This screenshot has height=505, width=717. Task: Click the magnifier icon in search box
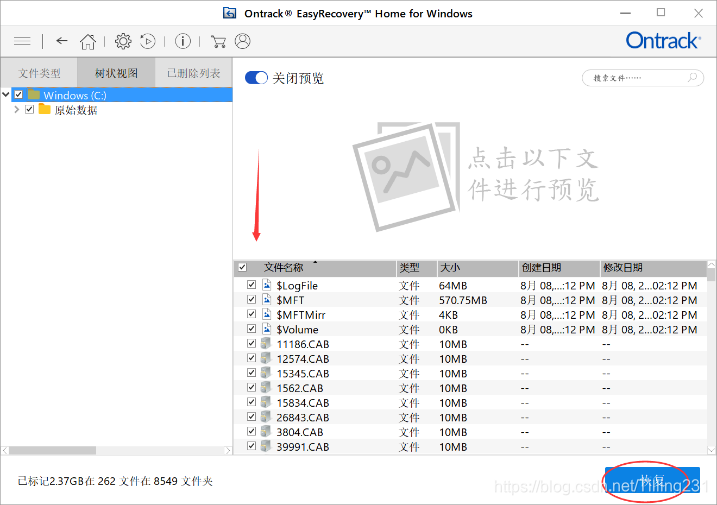[692, 77]
